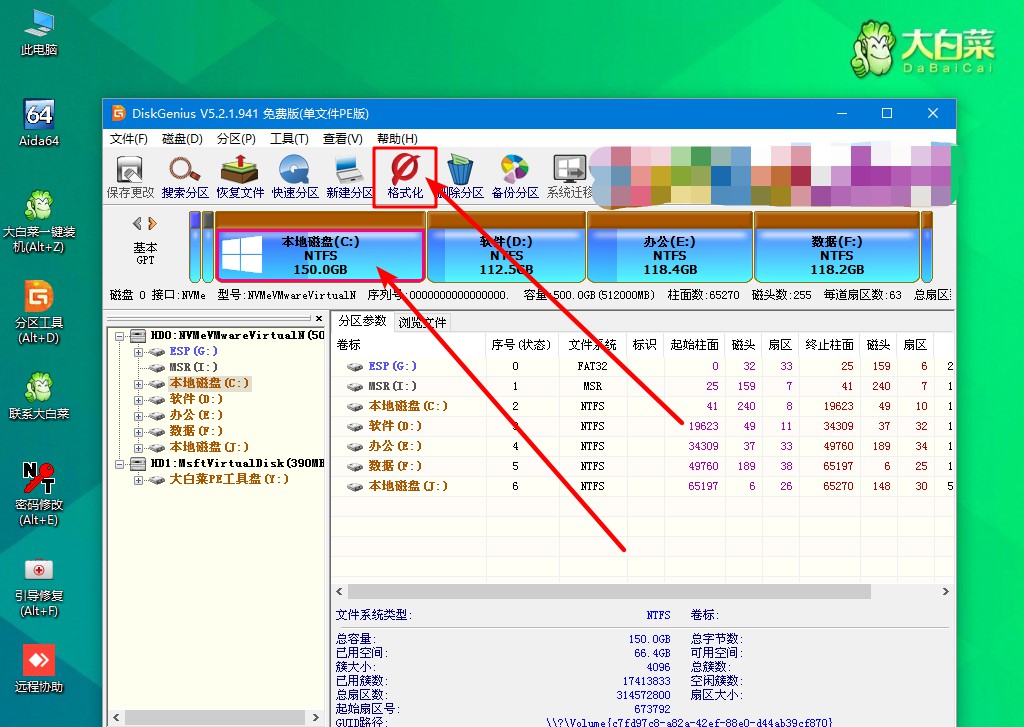Viewport: 1024px width, 727px height.
Task: Expand the ESP(G:) node in disk tree
Action: point(138,352)
